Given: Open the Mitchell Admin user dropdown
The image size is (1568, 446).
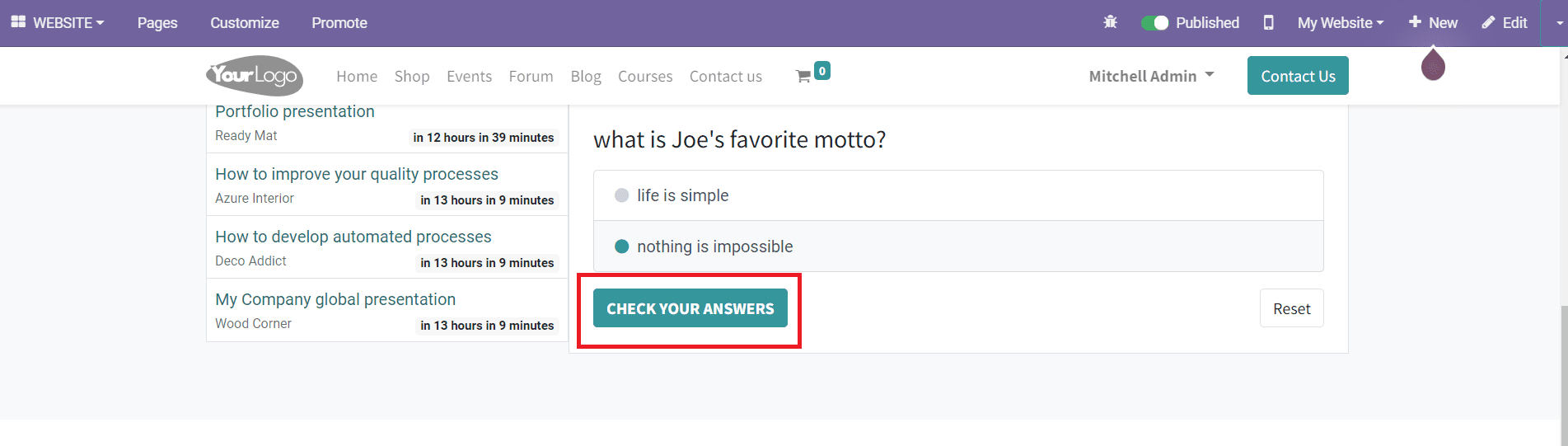Looking at the screenshot, I should pyautogui.click(x=1151, y=76).
